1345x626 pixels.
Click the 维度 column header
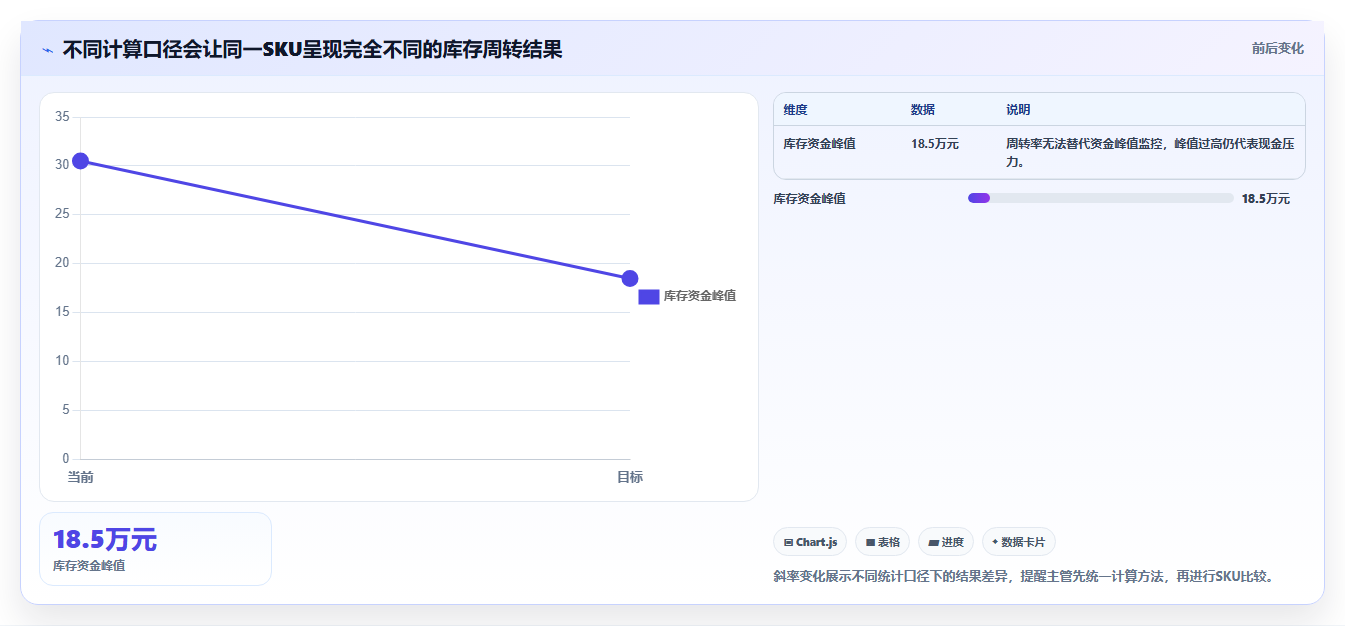[796, 110]
